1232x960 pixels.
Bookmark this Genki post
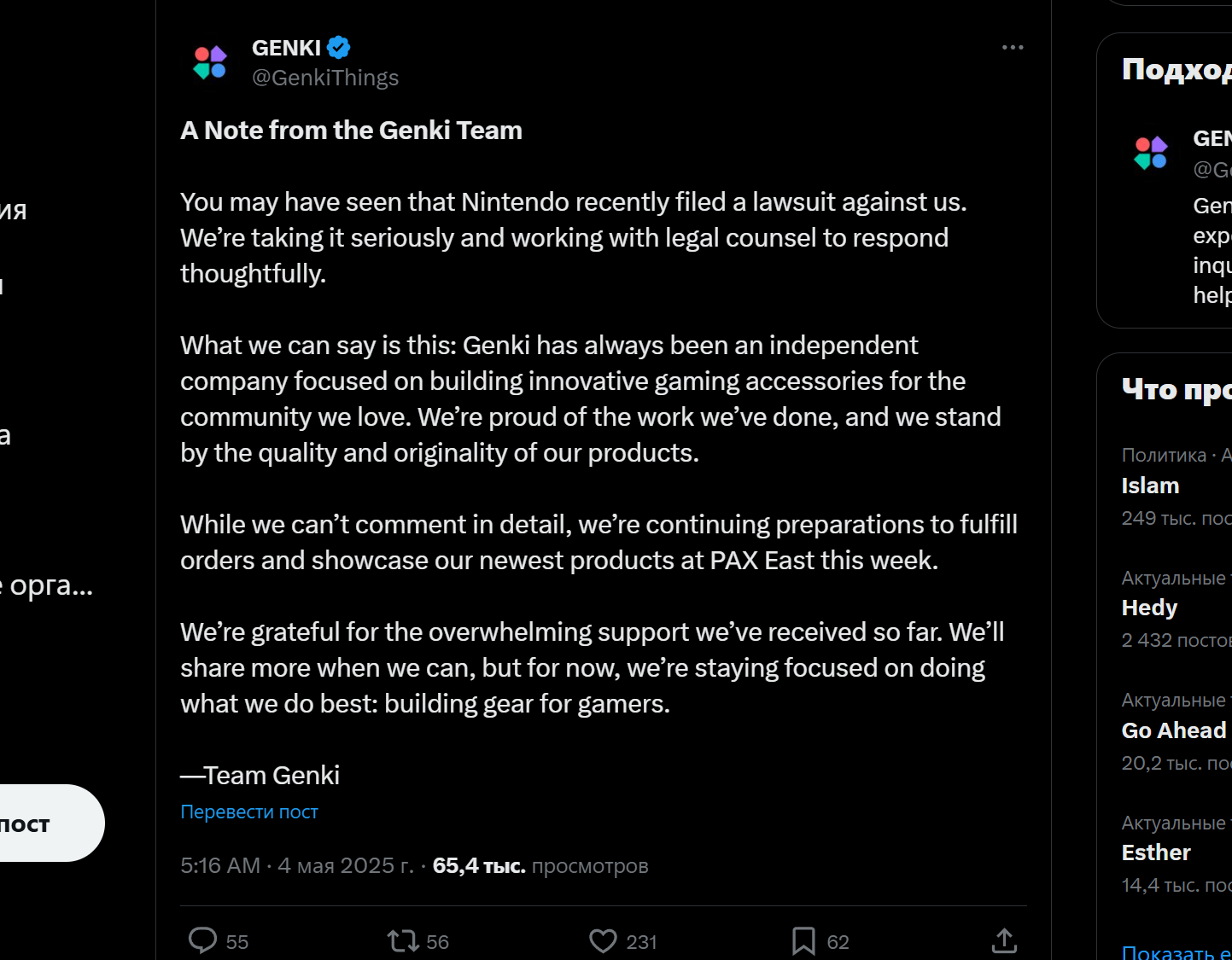click(803, 940)
